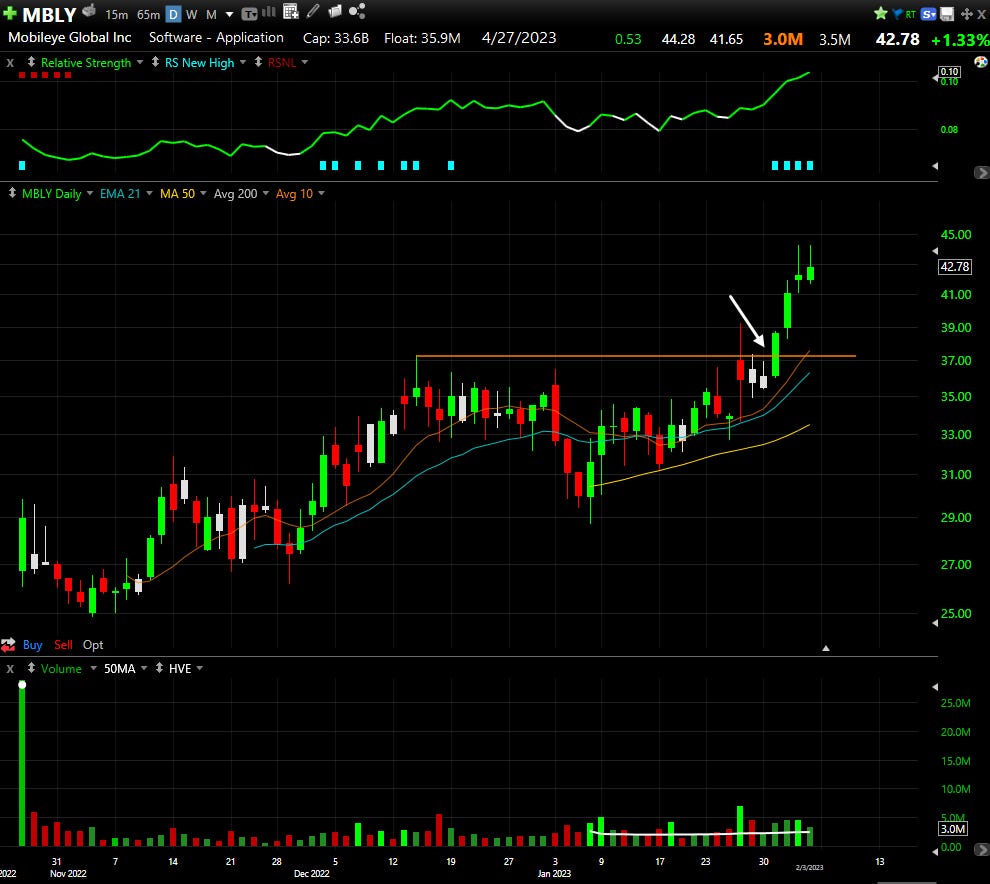The width and height of the screenshot is (990, 884).
Task: Open the color palette icon in RS pane
Action: [981, 62]
